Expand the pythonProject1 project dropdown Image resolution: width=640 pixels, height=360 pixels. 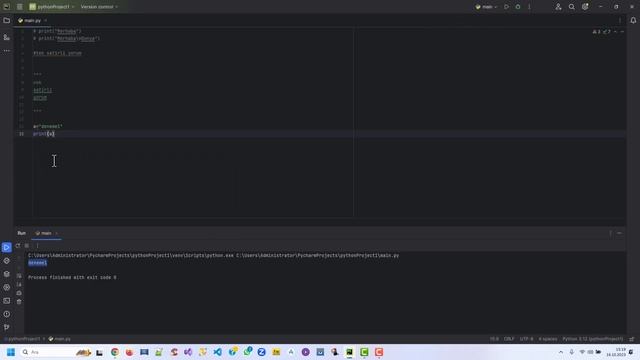point(52,7)
